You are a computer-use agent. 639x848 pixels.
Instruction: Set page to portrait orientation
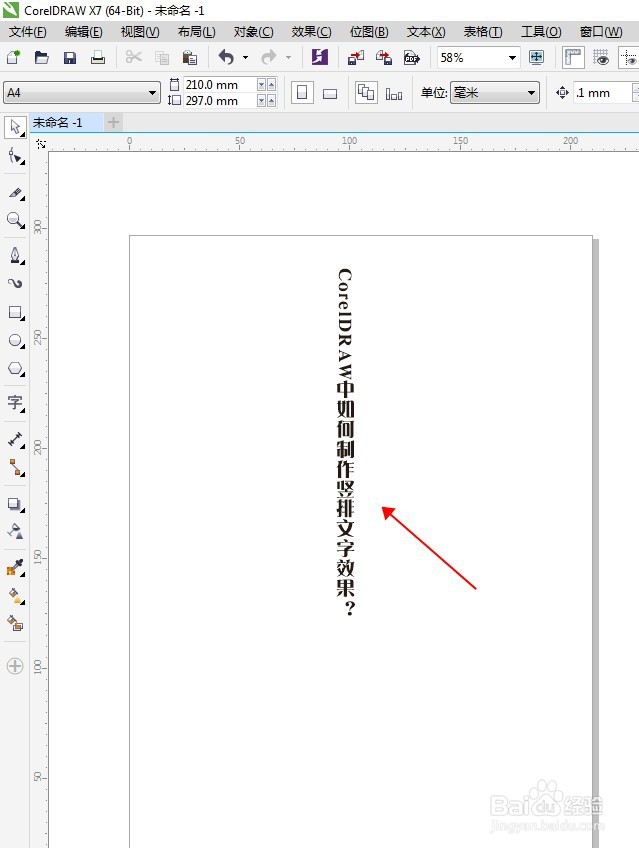coord(302,93)
